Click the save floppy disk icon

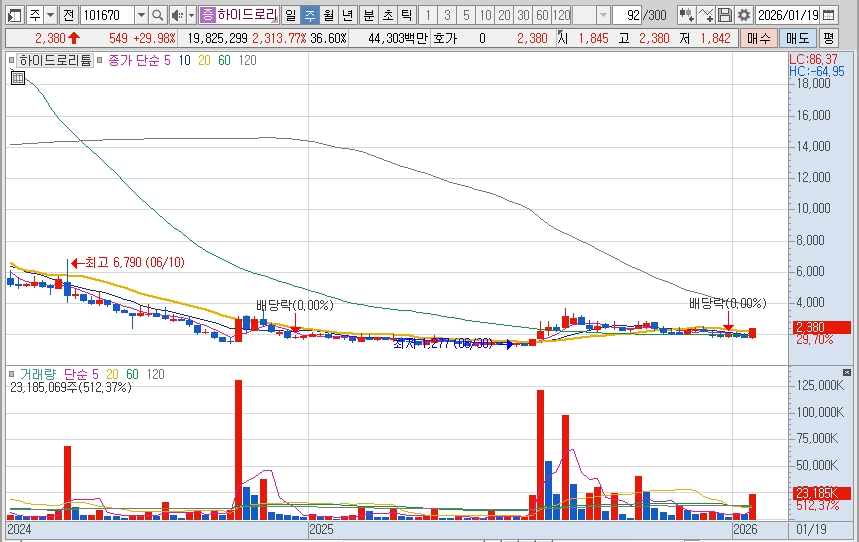click(725, 15)
